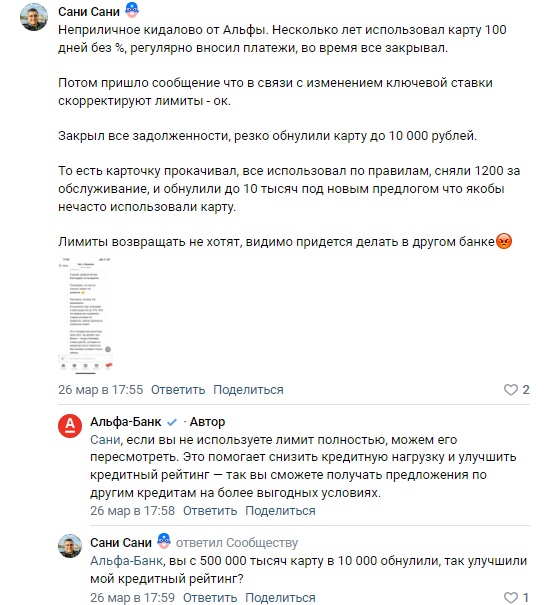Open timestamp link 26 мар в 17:58
This screenshot has height=605, width=545.
132,511
